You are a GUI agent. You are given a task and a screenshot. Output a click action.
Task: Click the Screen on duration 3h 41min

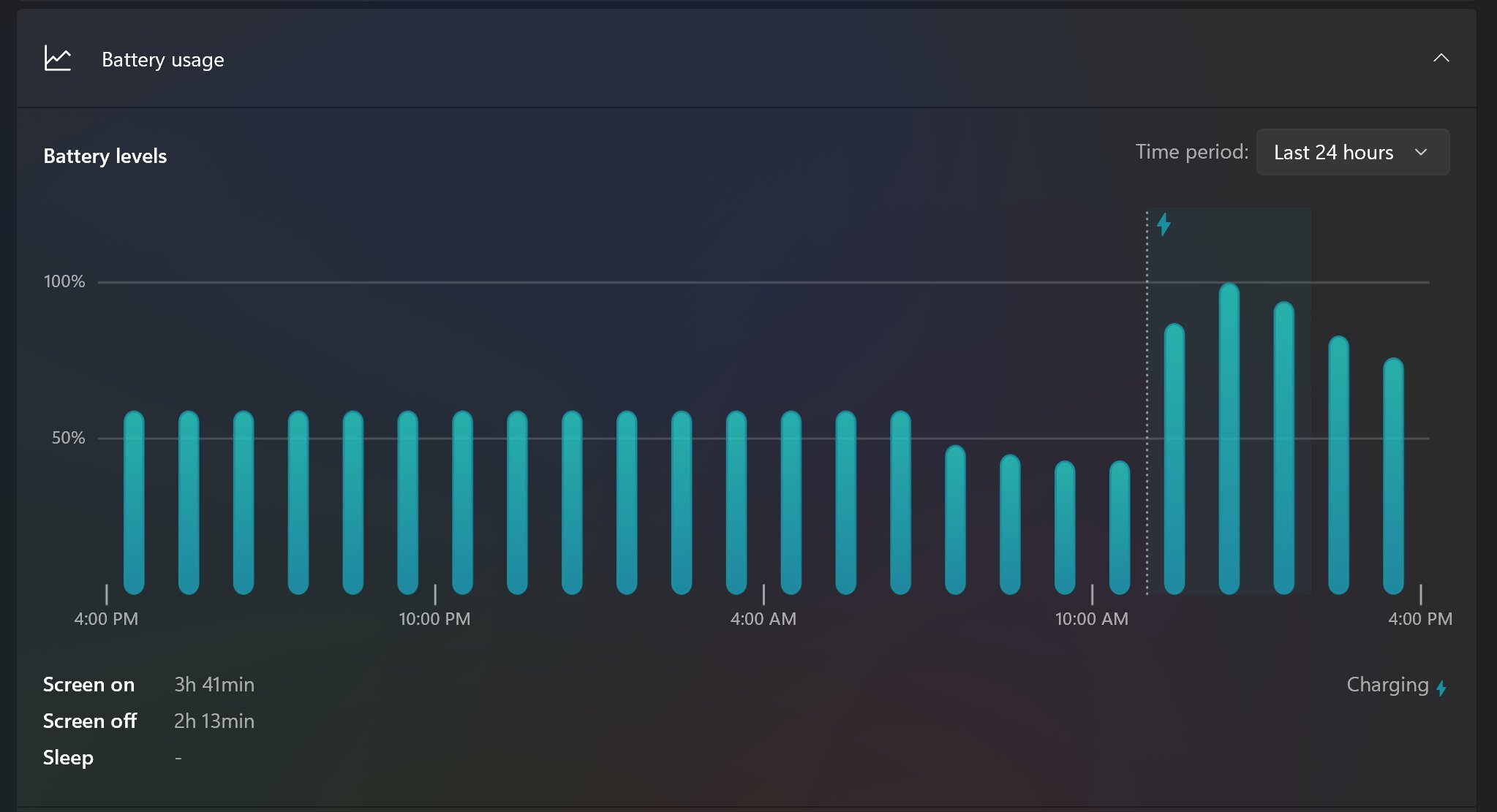214,685
